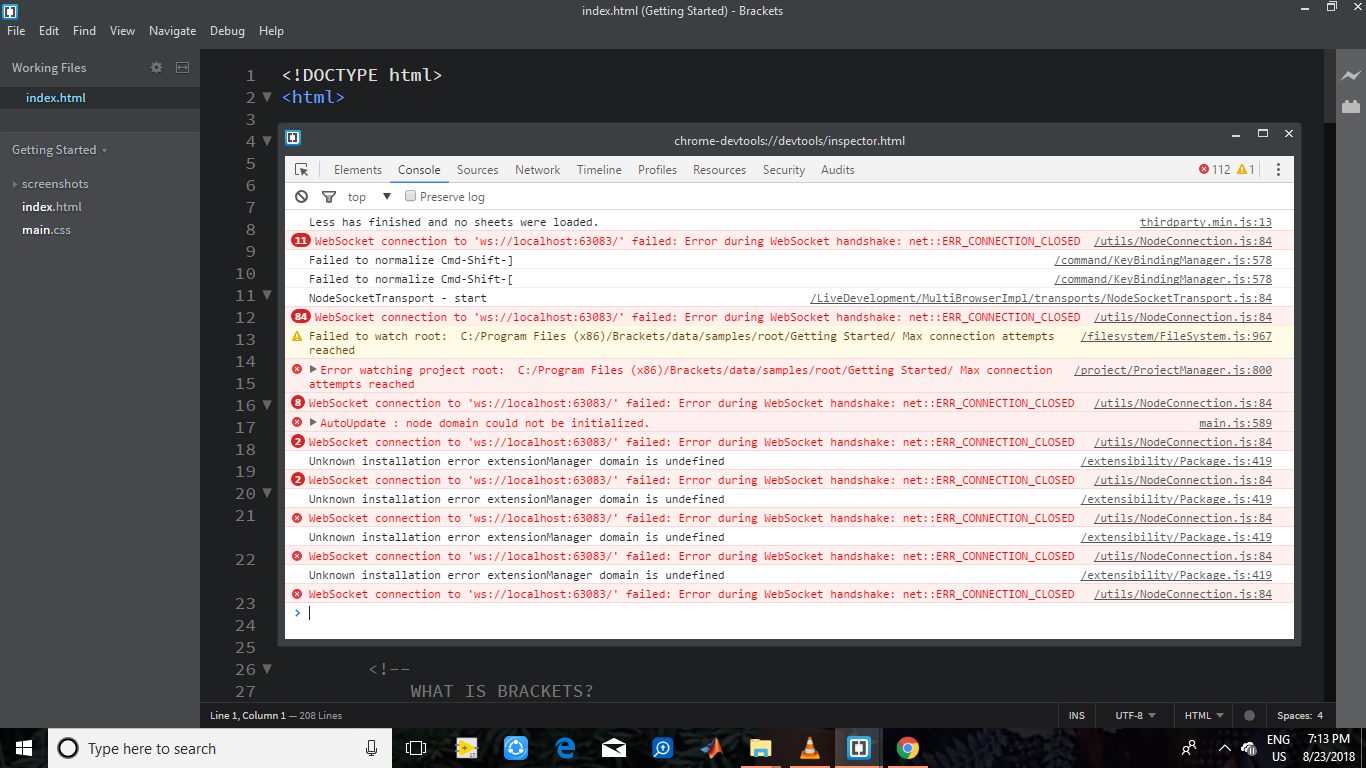Toggle INS insert mode in status bar
This screenshot has height=768, width=1366.
[1077, 715]
